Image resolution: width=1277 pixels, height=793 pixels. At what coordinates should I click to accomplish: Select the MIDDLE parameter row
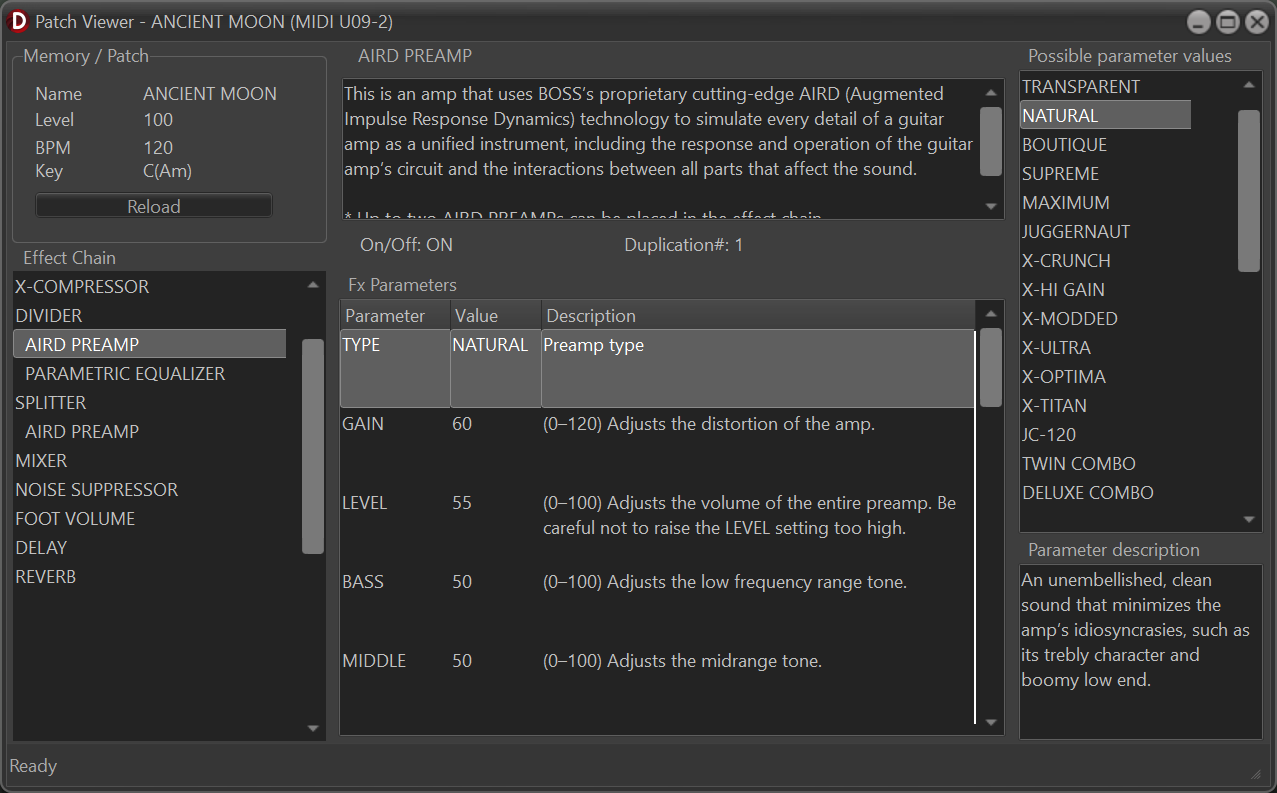(373, 661)
